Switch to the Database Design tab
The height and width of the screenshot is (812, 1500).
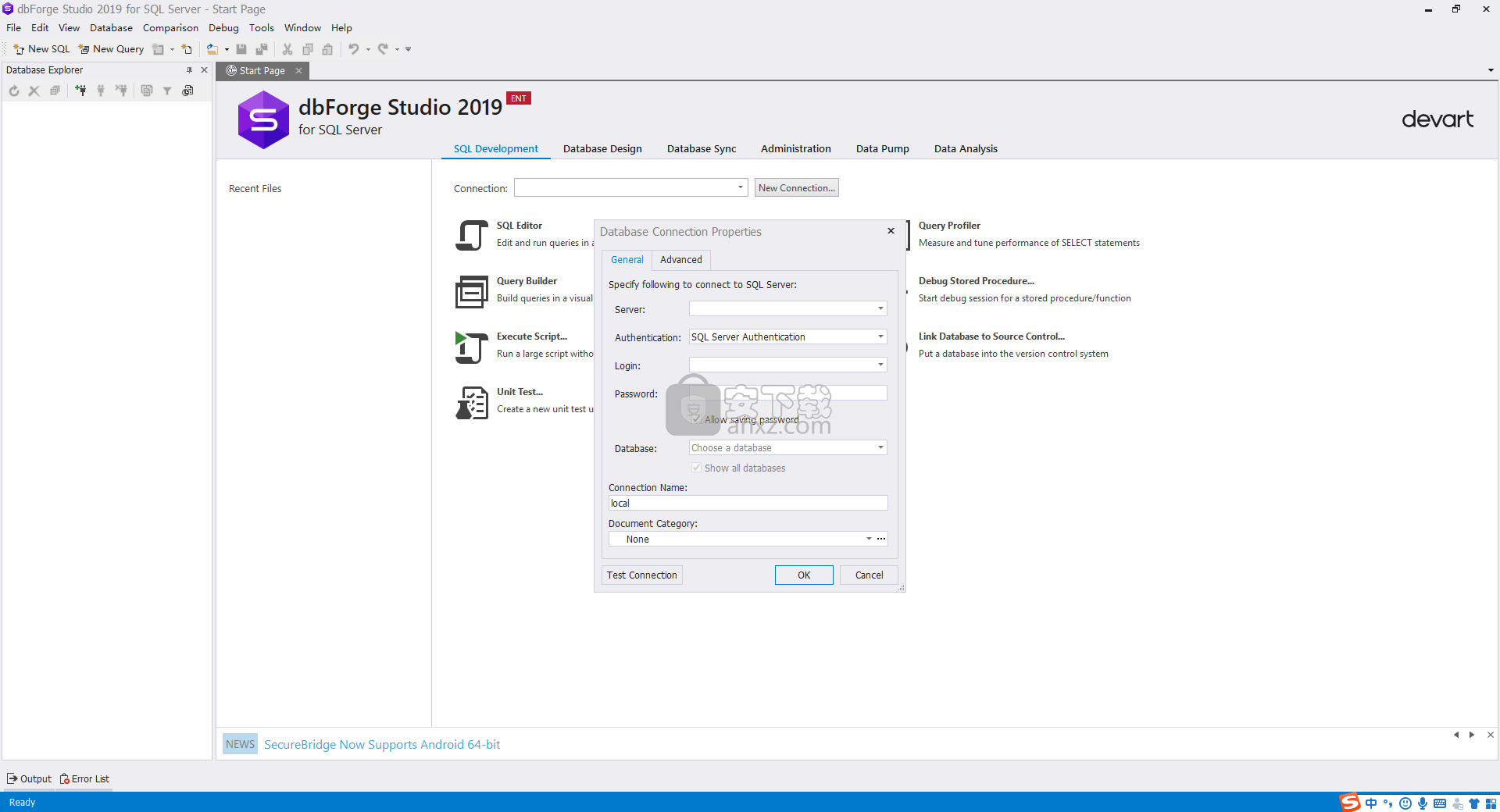click(x=602, y=148)
